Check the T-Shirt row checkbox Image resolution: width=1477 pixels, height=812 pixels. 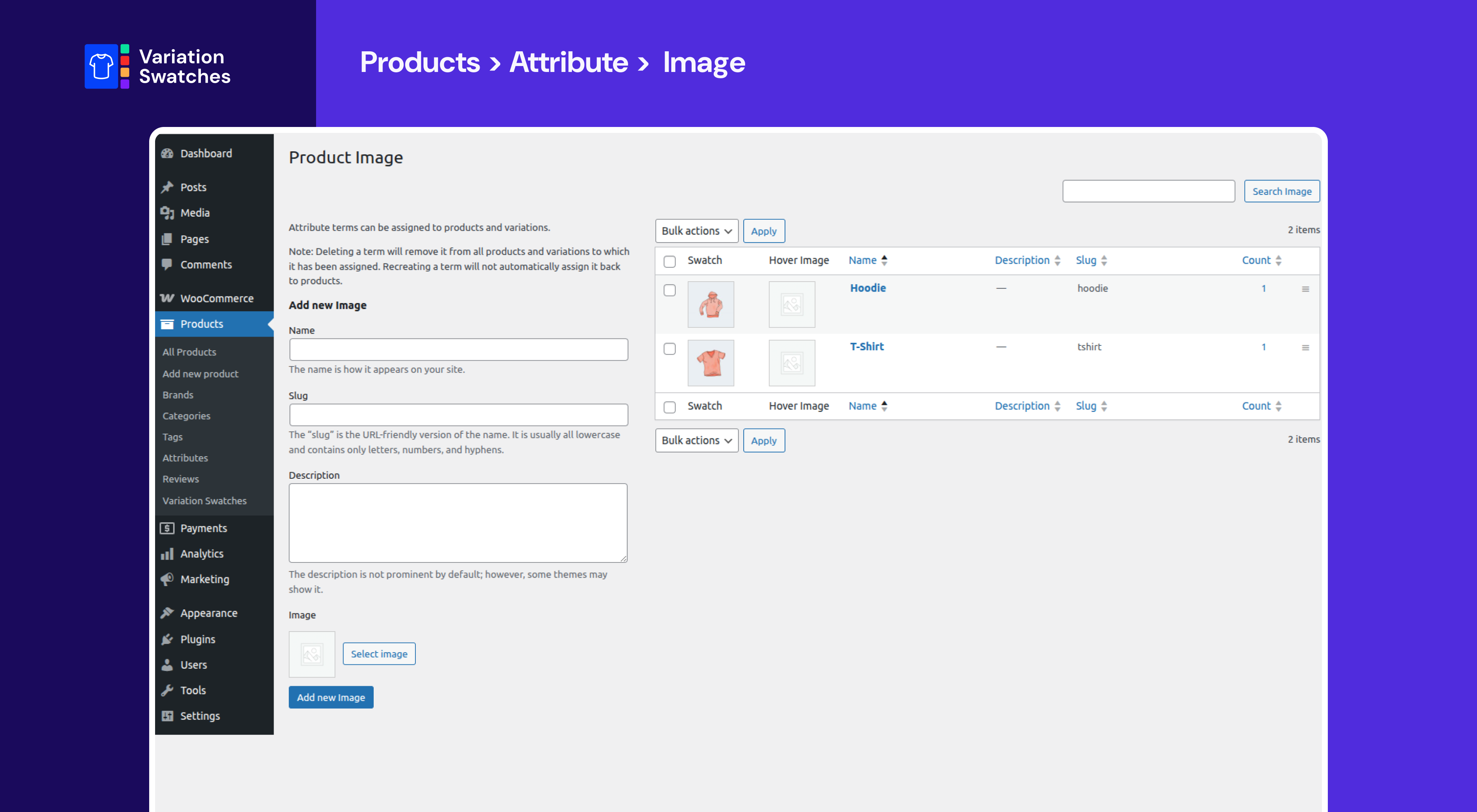coord(669,349)
